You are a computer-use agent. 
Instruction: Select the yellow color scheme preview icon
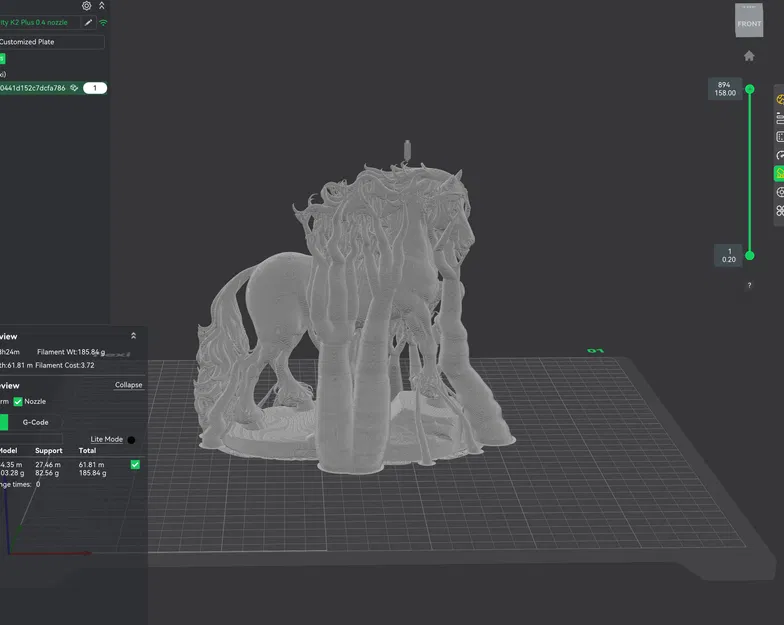point(780,100)
